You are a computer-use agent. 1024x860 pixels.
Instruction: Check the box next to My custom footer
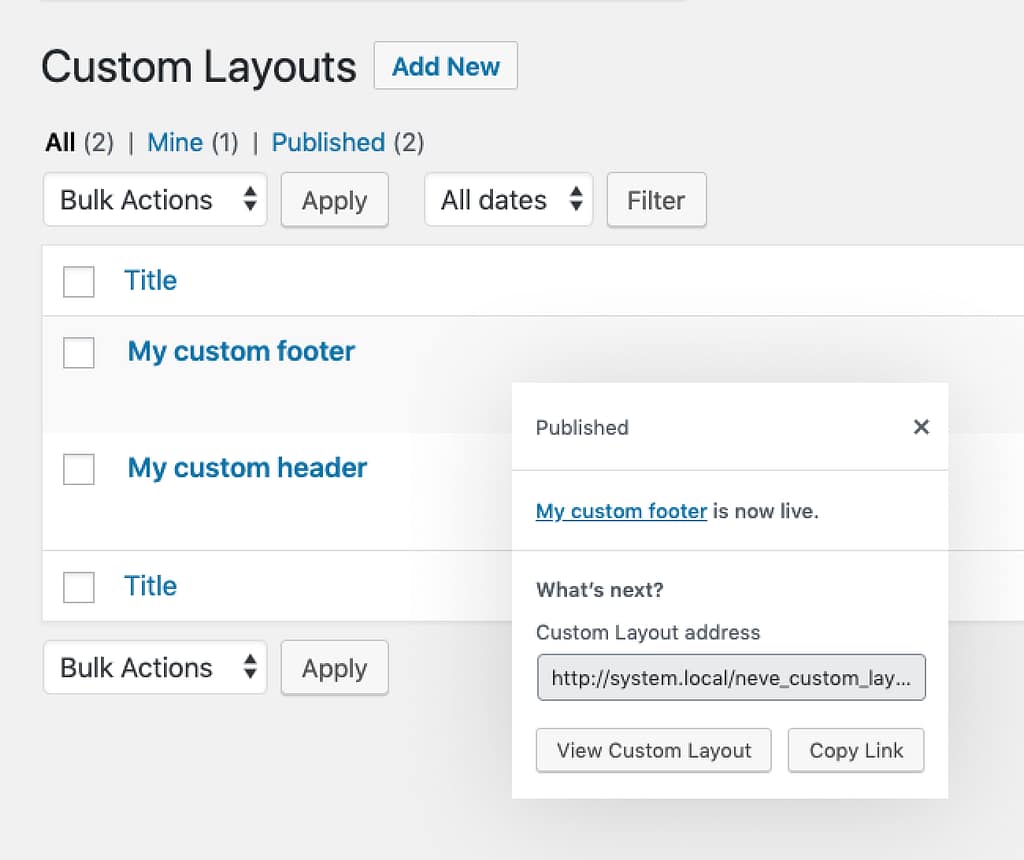pos(78,353)
